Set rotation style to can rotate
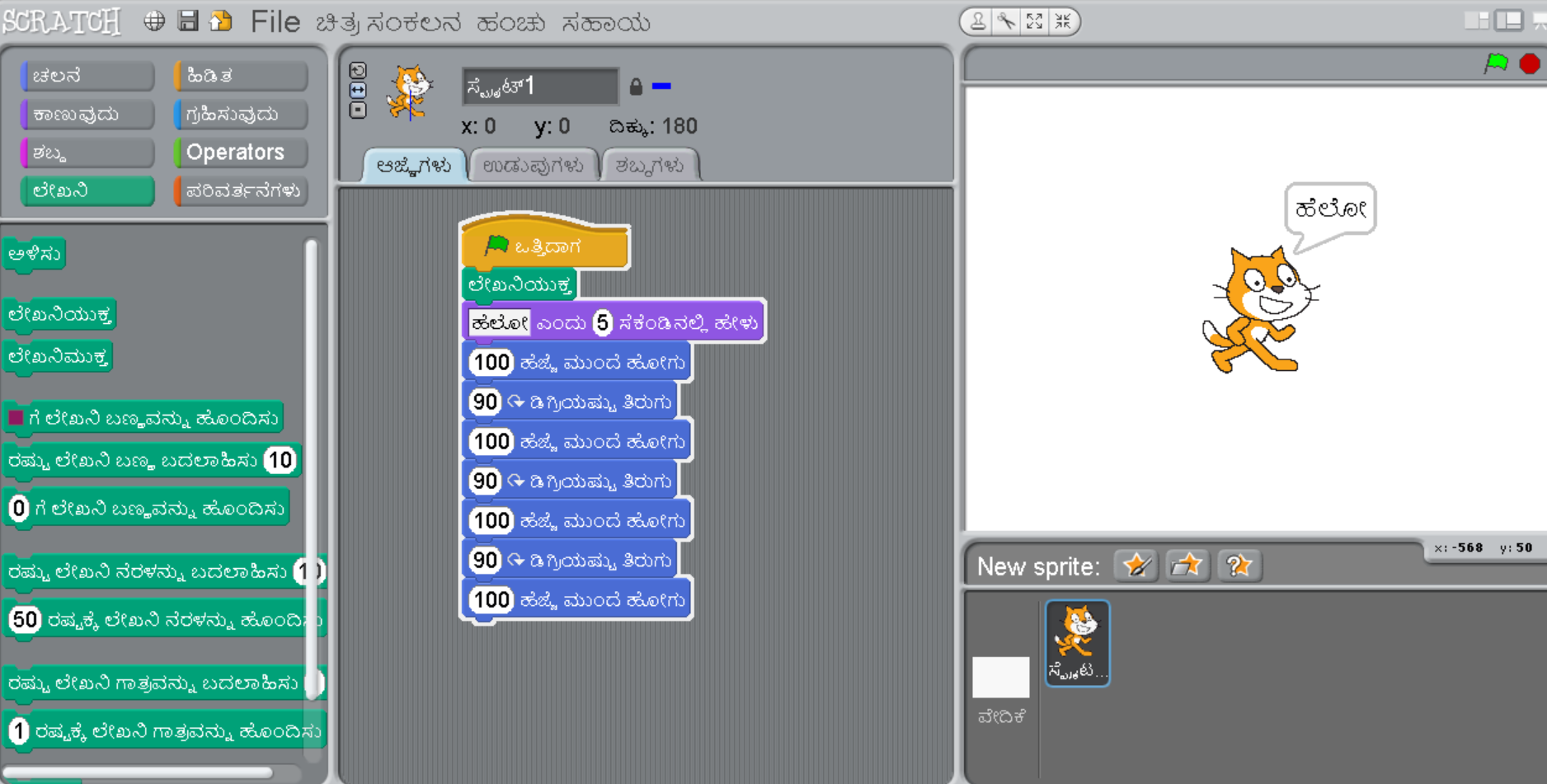Viewport: 1547px width, 784px height. 358,70
